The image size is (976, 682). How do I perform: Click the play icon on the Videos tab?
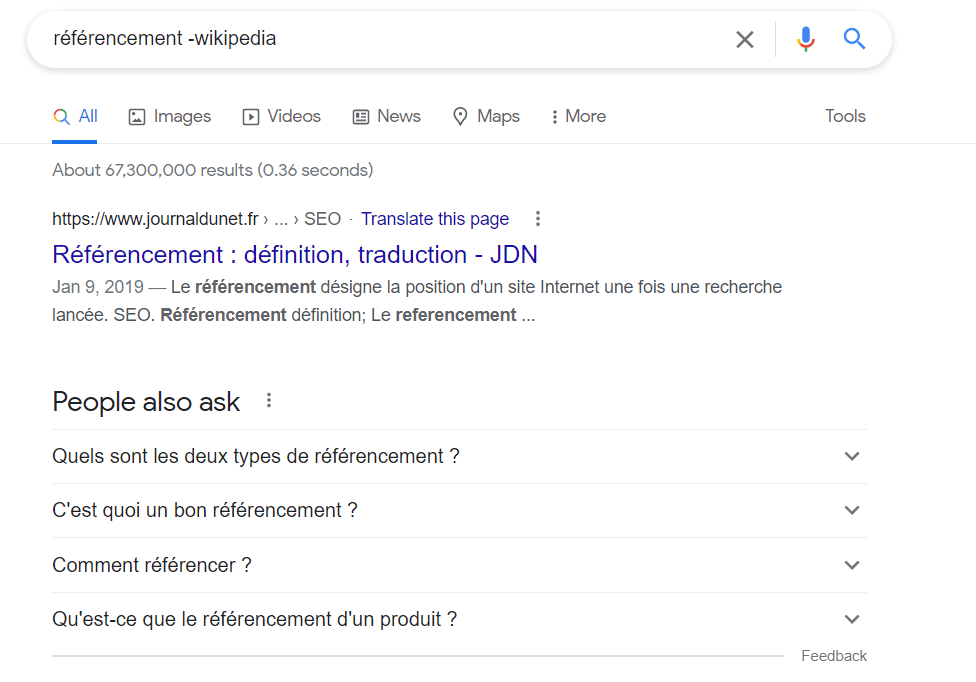249,116
